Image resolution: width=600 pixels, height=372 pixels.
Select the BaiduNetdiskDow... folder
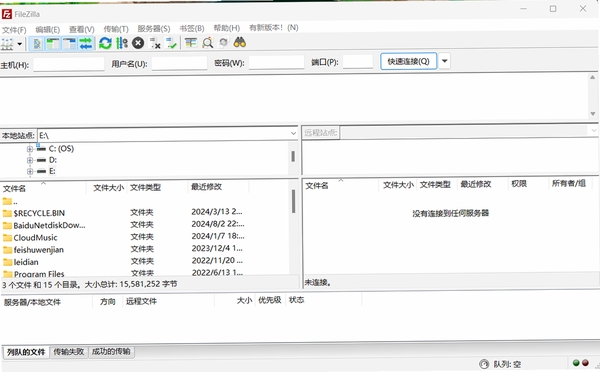49,225
